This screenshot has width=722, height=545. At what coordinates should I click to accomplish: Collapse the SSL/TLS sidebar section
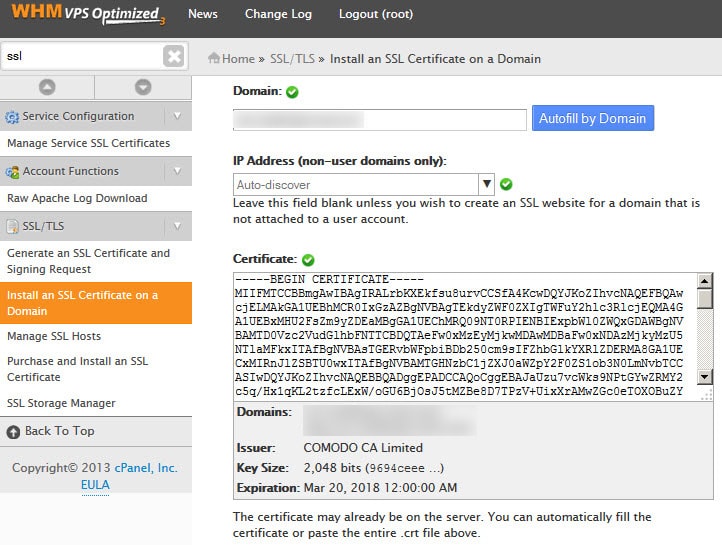coord(177,226)
